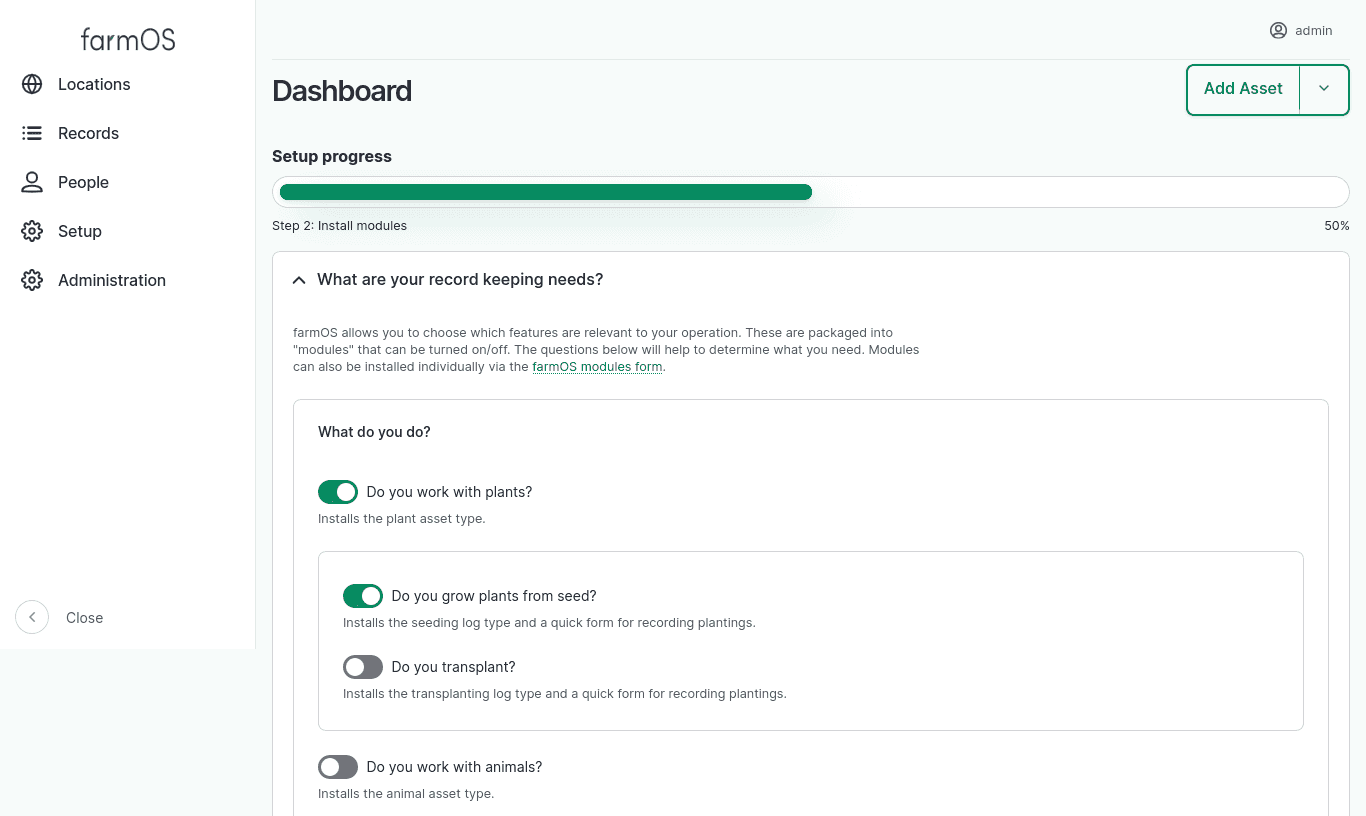
Task: Collapse sidebar with the Close arrow icon
Action: pyautogui.click(x=32, y=617)
